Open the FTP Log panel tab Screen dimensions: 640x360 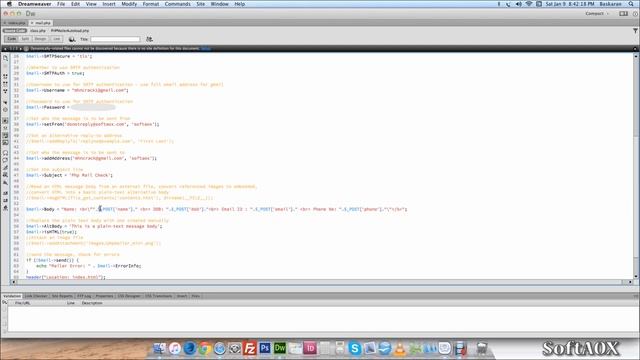(84, 296)
